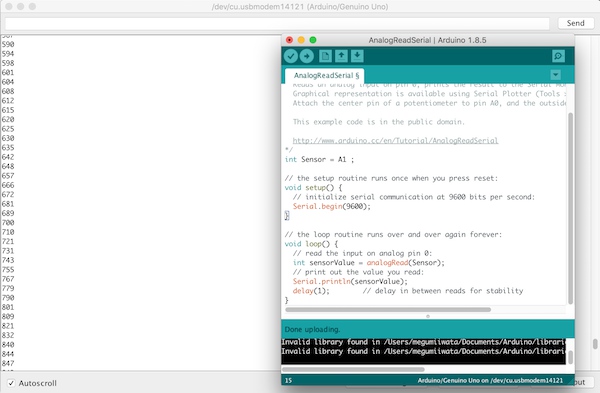Click the console output vertical scrollbar

click(570, 357)
